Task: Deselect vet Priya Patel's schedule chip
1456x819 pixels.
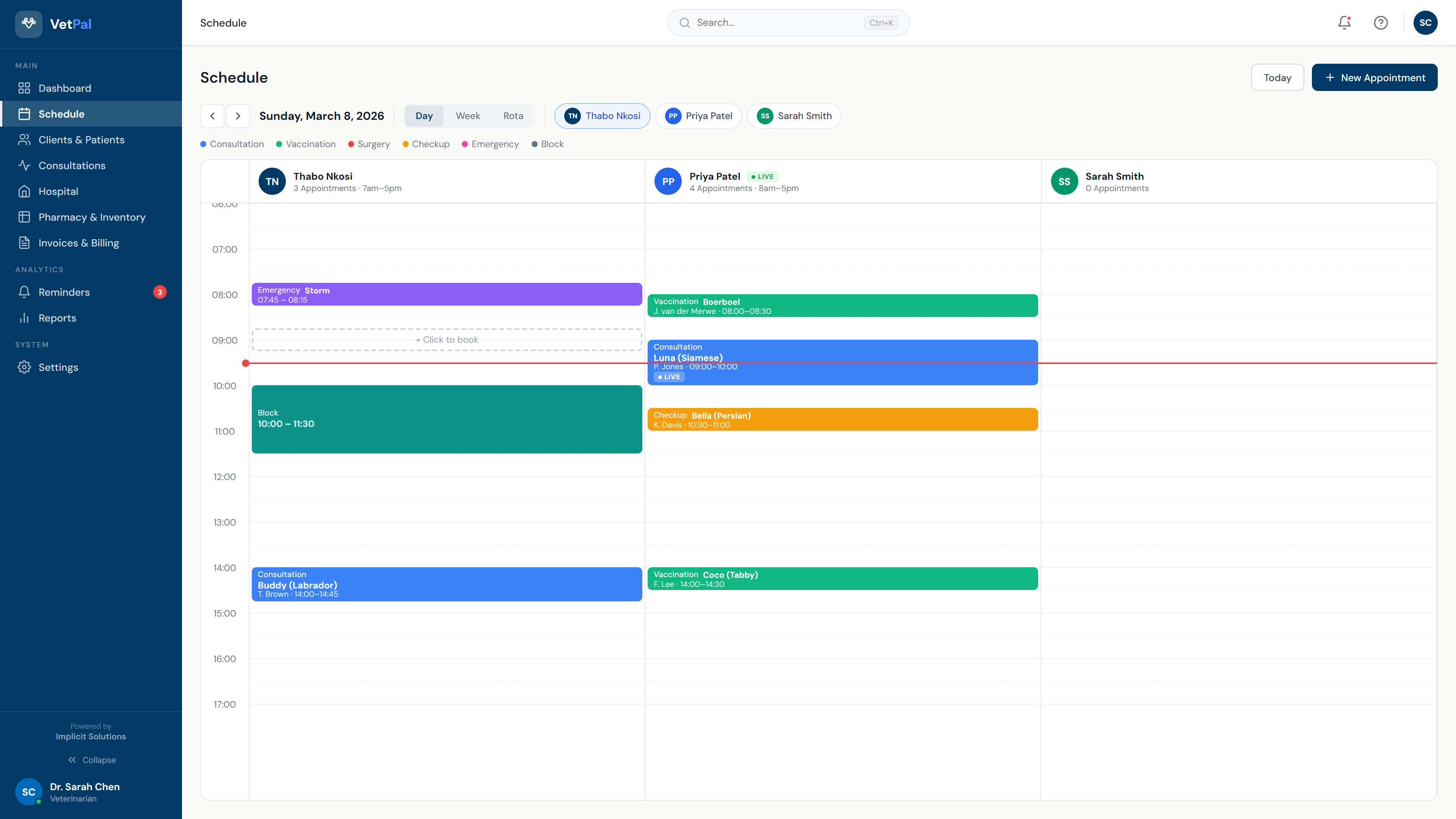Action: (698, 116)
